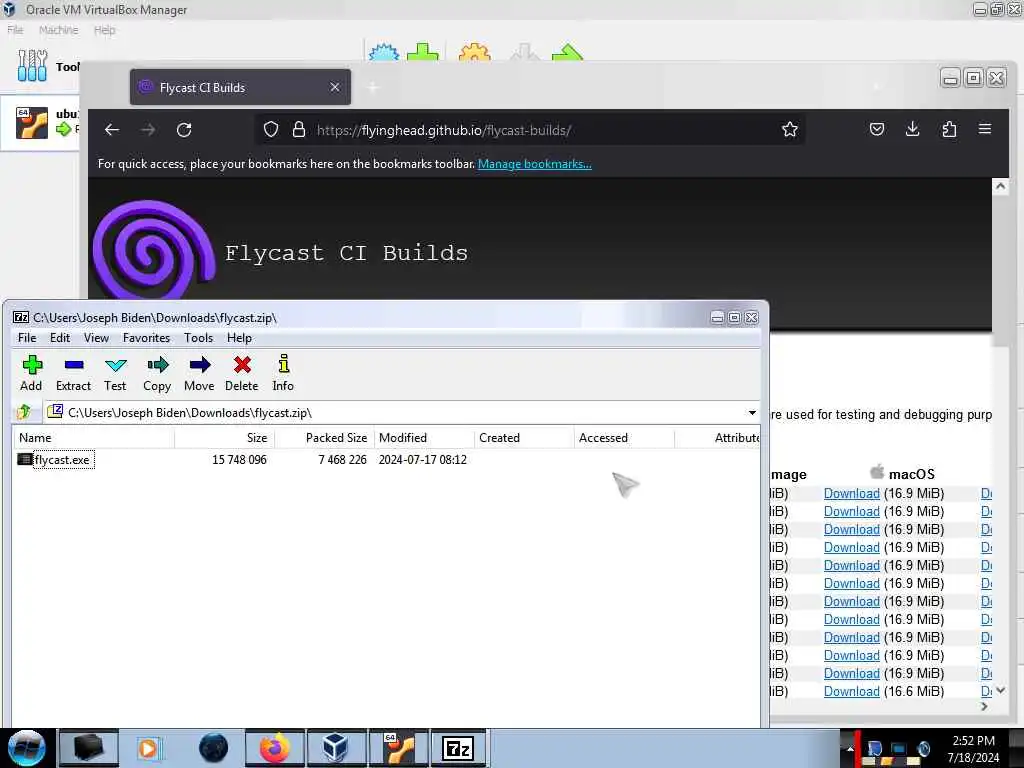Select the ubuntu VM in VirtualBox list
Viewport: 1024px width, 768px height.
point(40,123)
